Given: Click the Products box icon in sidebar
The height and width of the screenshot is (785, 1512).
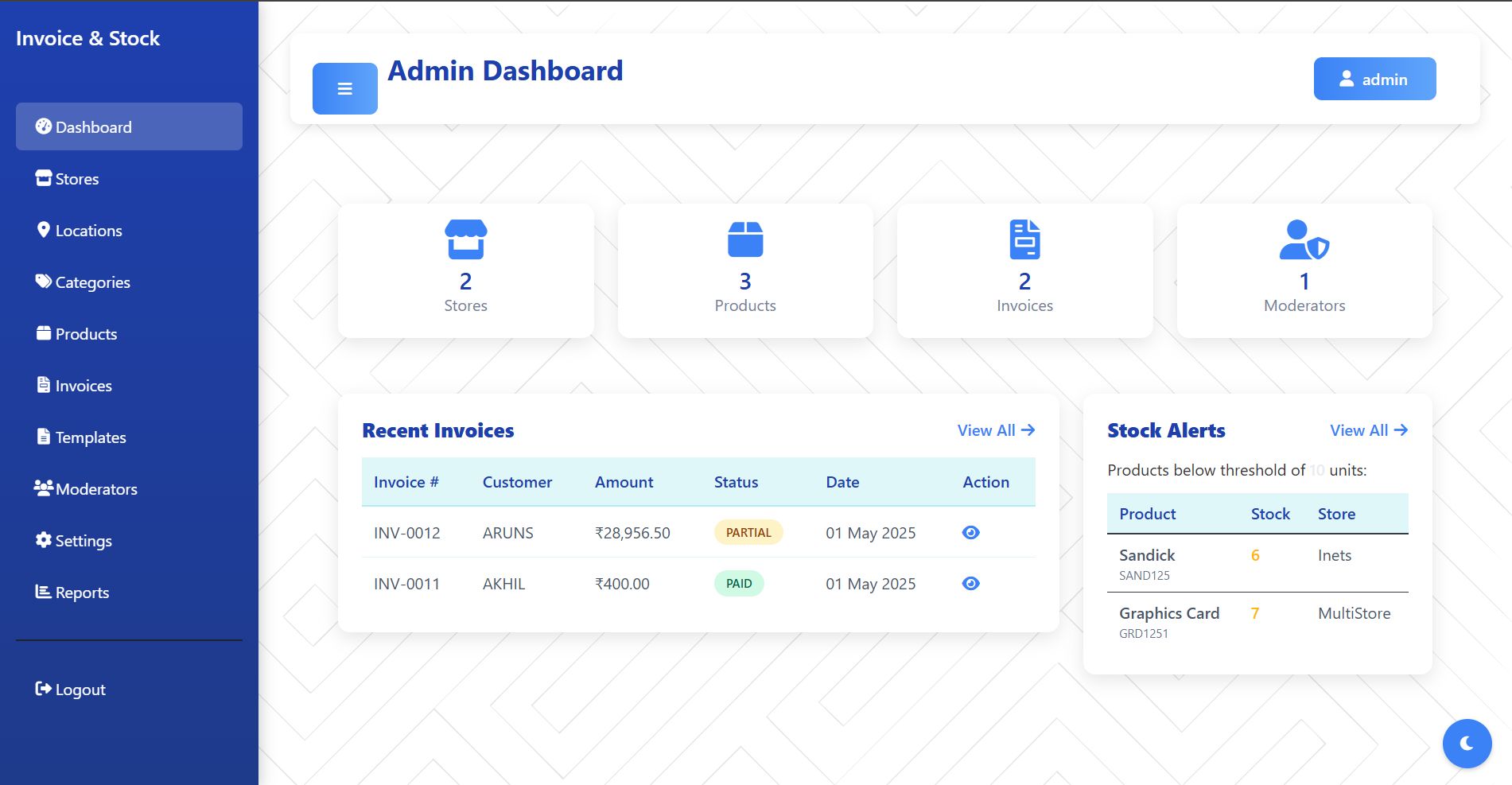Looking at the screenshot, I should pyautogui.click(x=44, y=332).
